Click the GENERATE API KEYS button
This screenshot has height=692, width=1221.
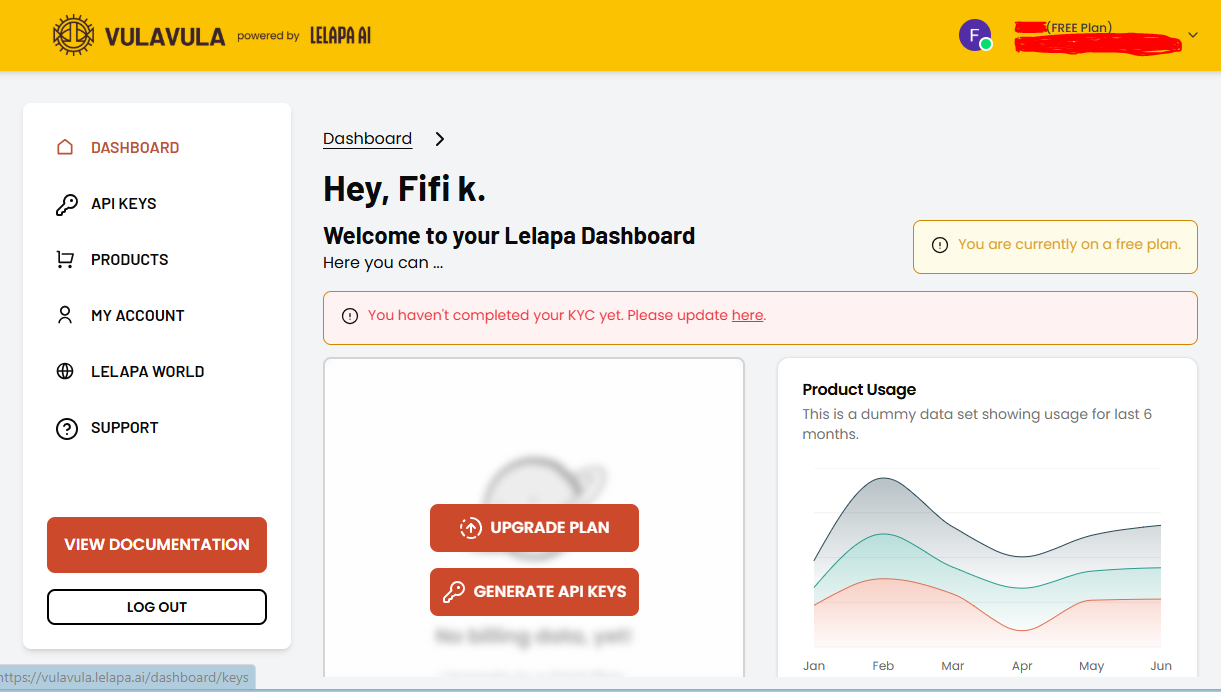point(534,592)
